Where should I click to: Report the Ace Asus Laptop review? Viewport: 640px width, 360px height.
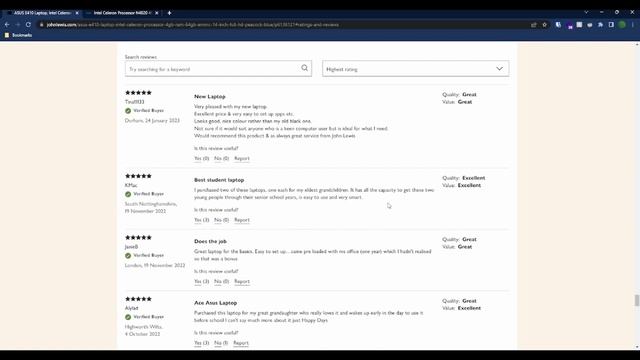coord(241,343)
